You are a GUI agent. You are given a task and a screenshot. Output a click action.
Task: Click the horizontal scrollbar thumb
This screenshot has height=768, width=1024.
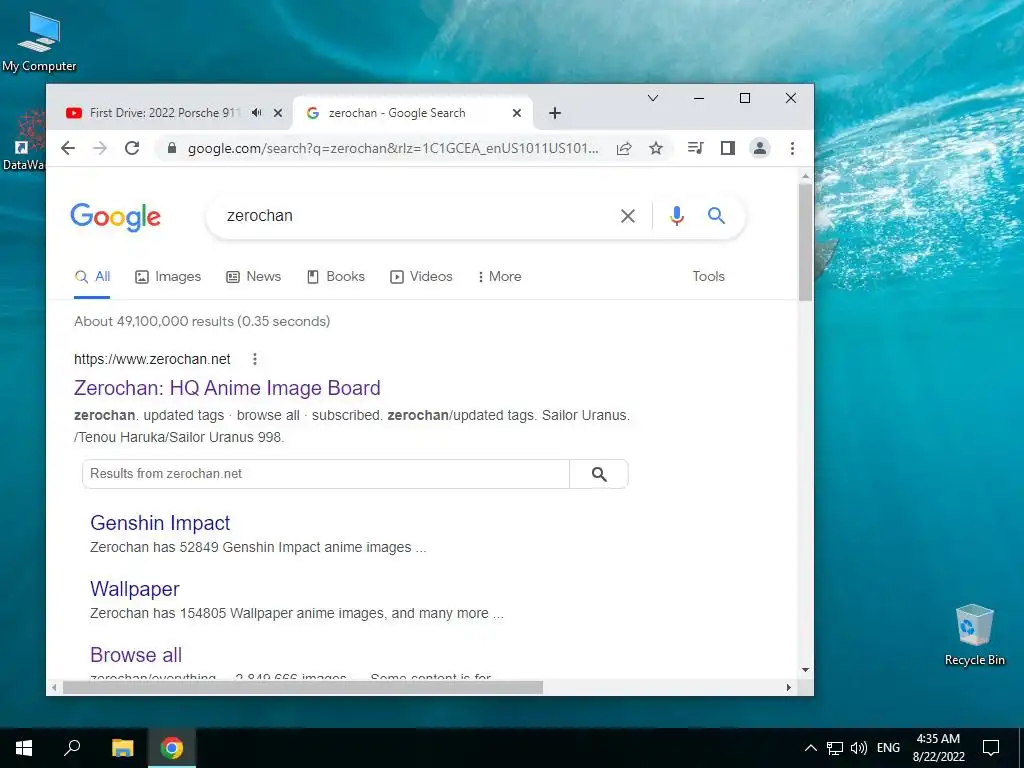pyautogui.click(x=303, y=688)
